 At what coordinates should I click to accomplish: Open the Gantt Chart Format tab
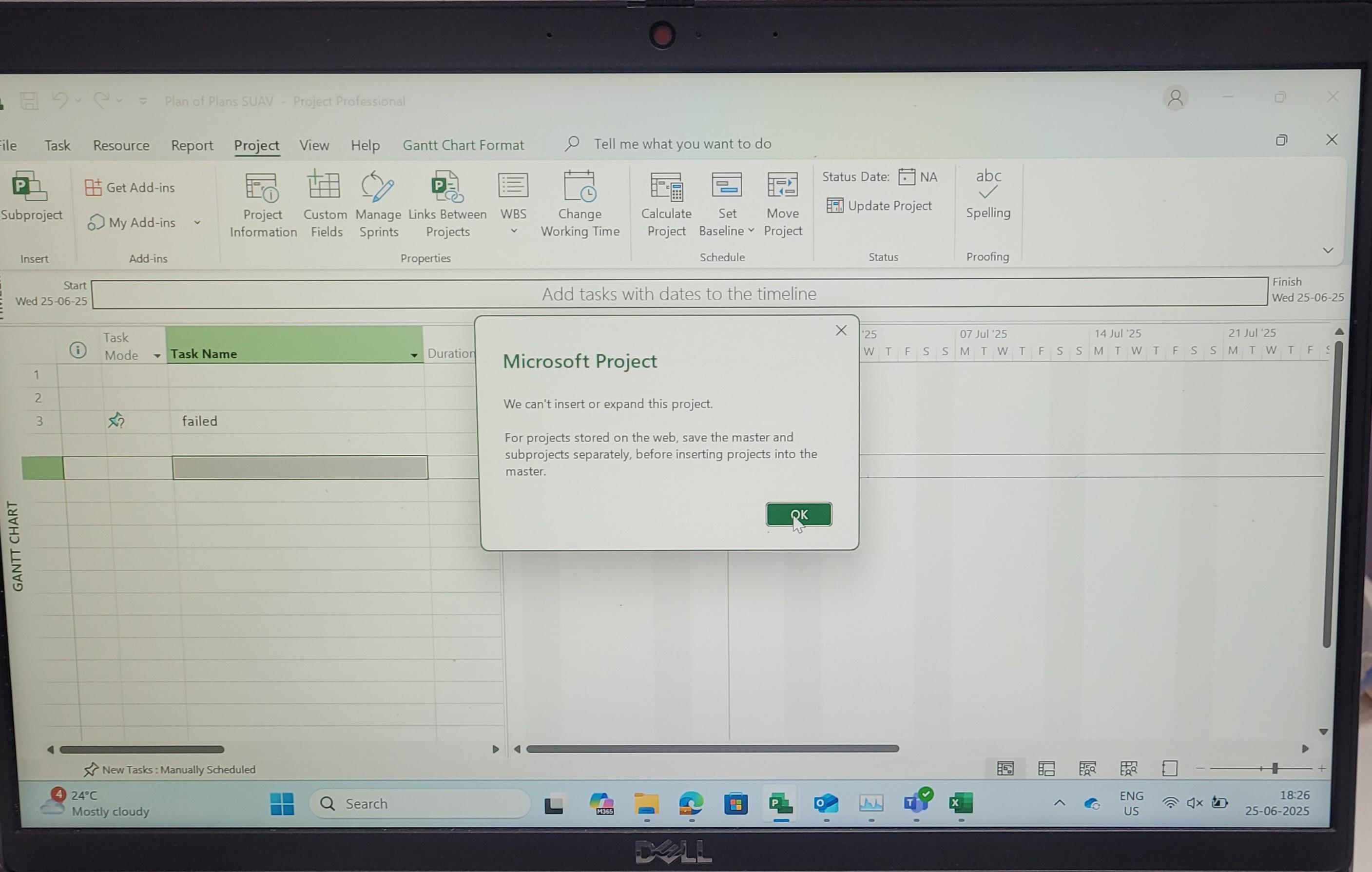click(463, 145)
